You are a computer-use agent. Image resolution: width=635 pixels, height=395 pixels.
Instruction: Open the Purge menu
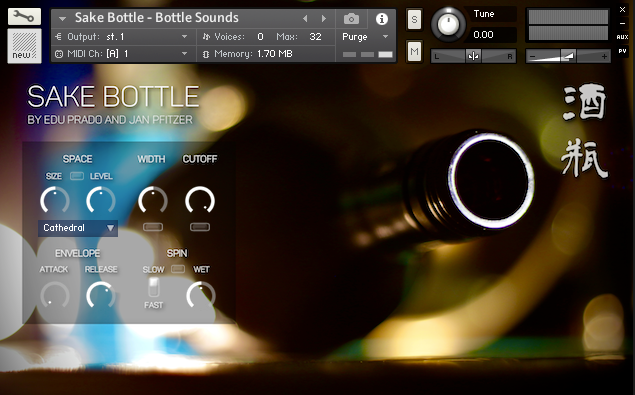click(365, 37)
